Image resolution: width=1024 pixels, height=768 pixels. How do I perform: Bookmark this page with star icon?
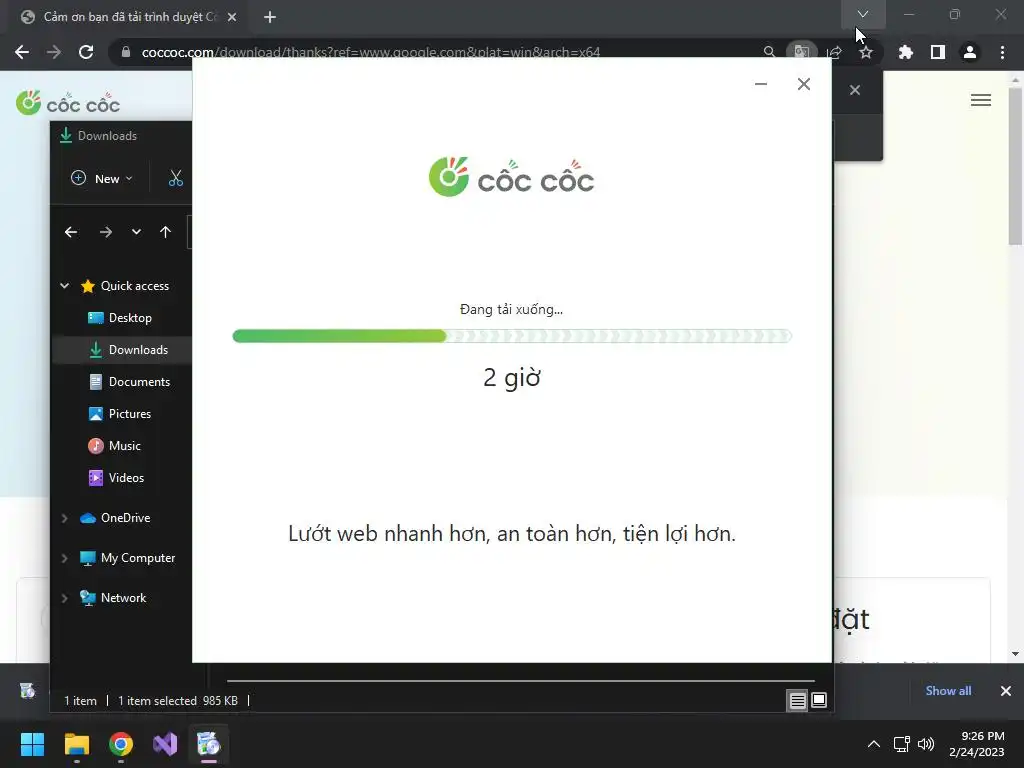(x=866, y=52)
